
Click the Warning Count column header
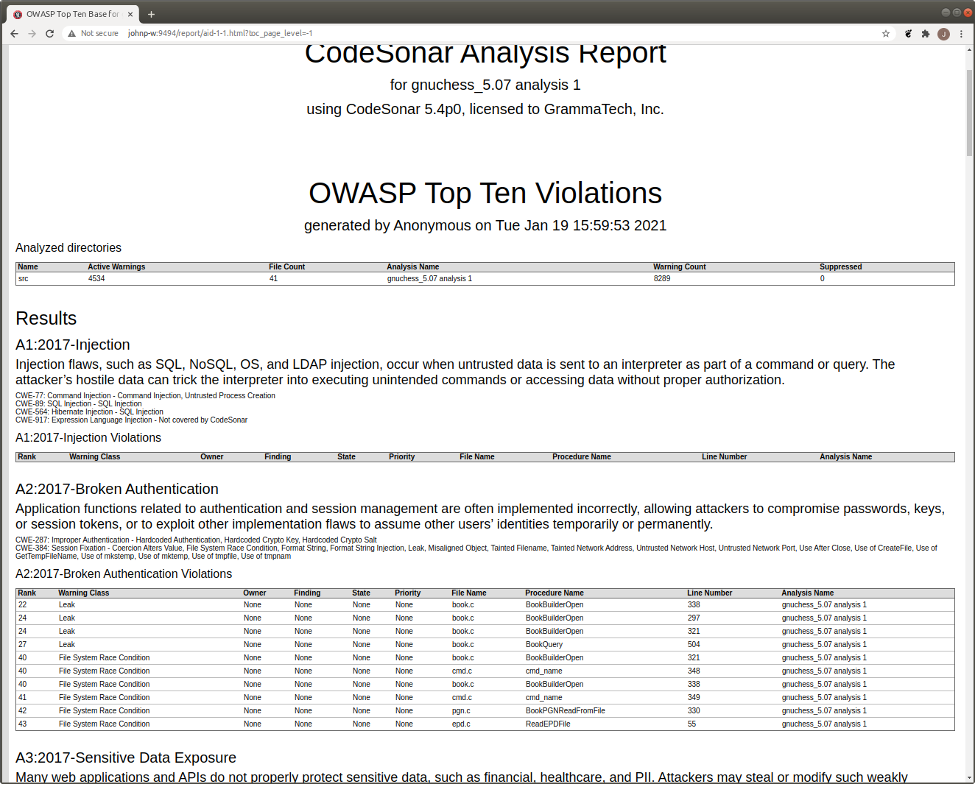tap(679, 267)
